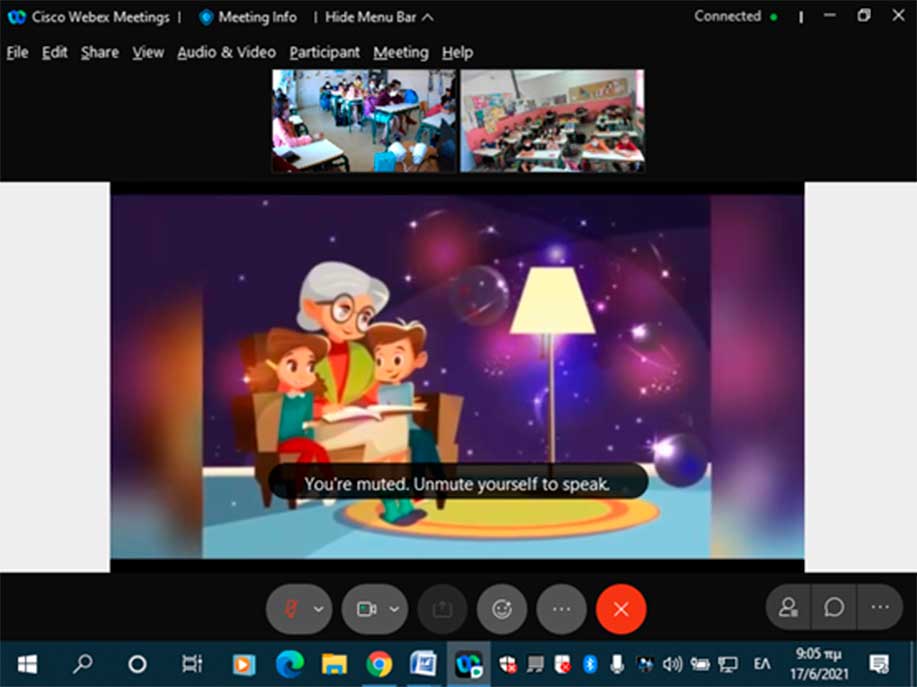Open the Participant menu
This screenshot has width=917, height=687.
(325, 53)
